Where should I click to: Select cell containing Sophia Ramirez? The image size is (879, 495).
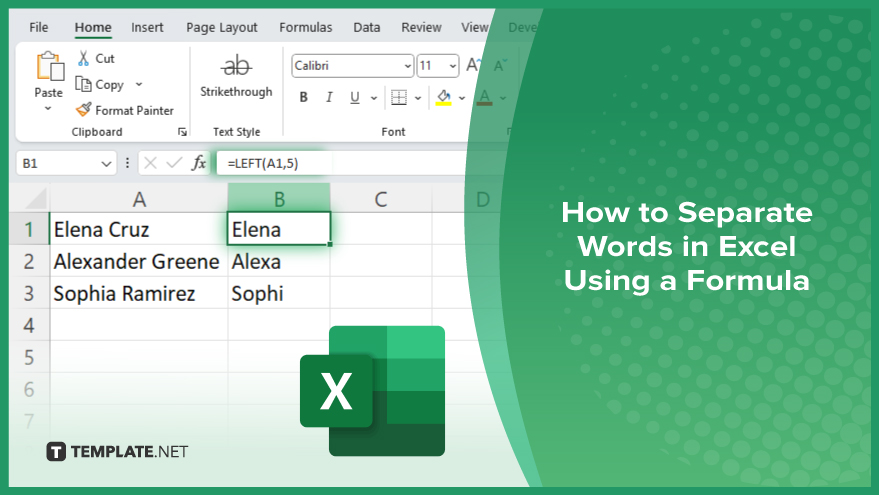(139, 293)
